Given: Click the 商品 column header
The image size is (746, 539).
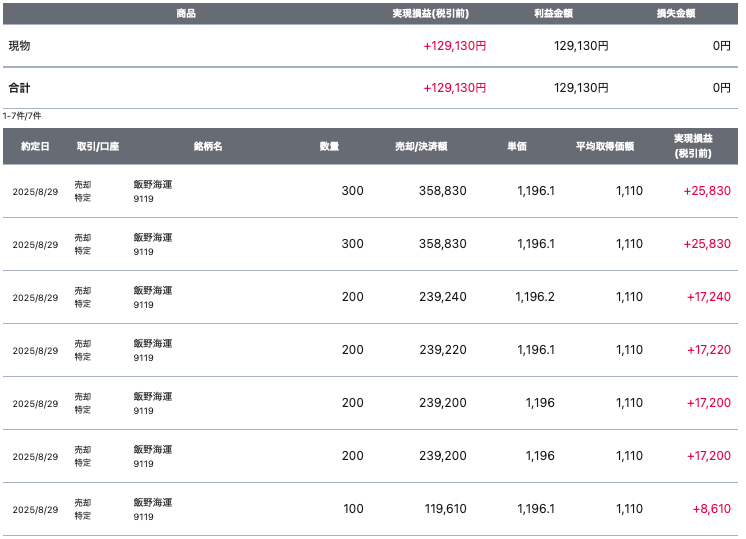Looking at the screenshot, I should pos(185,14).
